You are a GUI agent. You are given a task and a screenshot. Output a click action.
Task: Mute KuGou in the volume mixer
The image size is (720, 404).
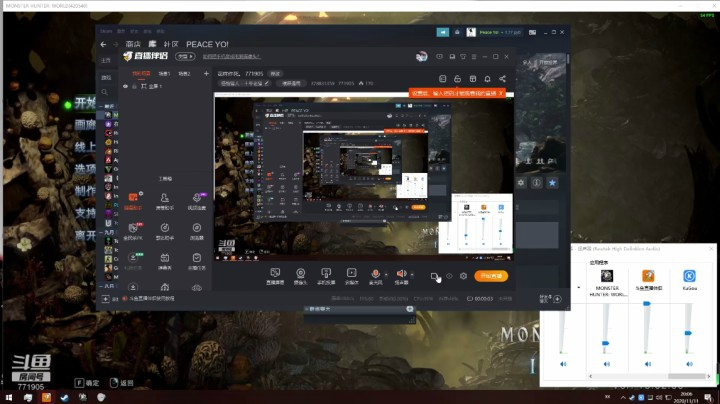click(x=689, y=364)
